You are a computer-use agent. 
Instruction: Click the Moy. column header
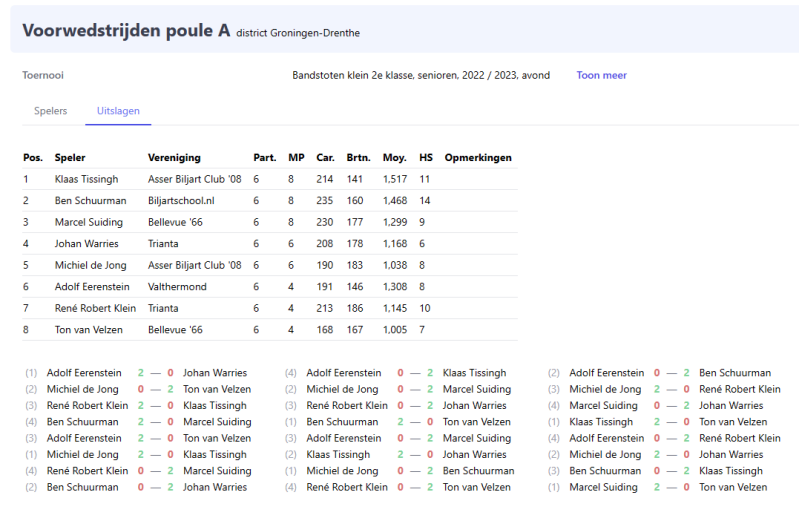click(x=394, y=157)
